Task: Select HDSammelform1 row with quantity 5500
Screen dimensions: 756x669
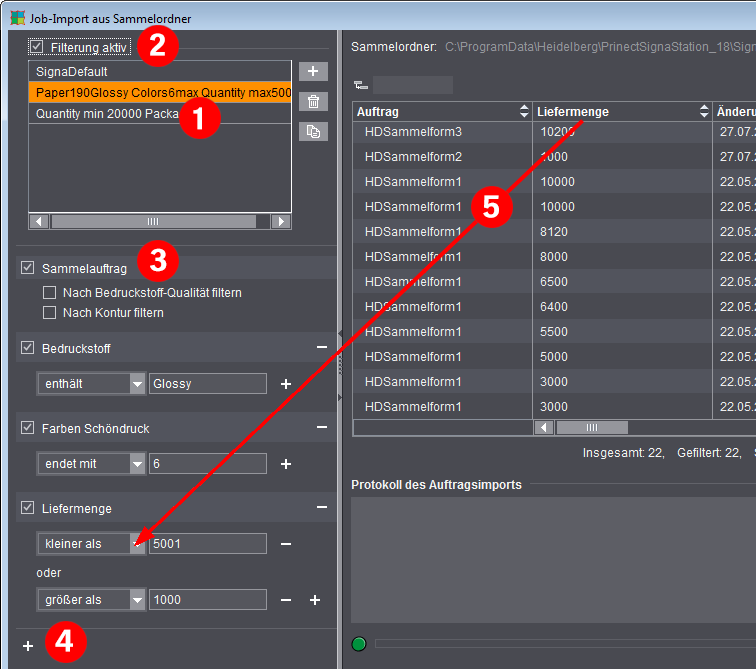Action: pyautogui.click(x=554, y=332)
